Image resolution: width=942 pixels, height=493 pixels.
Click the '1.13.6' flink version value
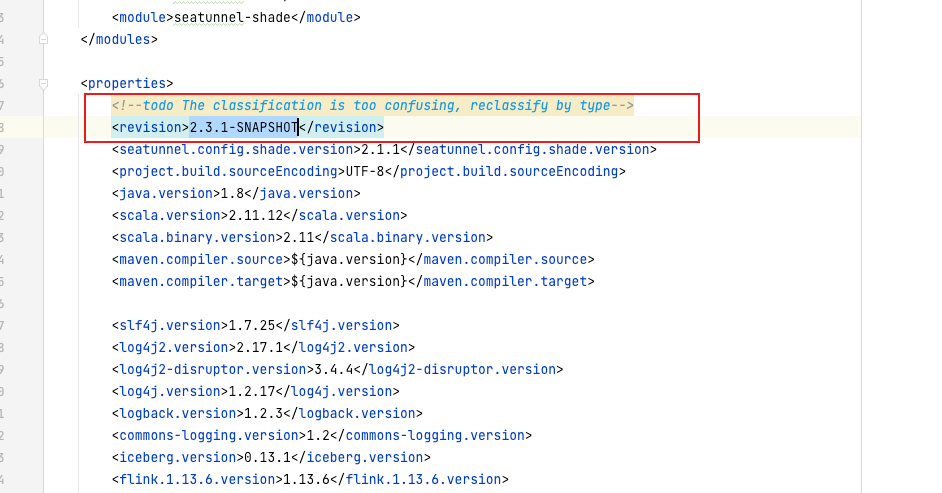[306, 480]
